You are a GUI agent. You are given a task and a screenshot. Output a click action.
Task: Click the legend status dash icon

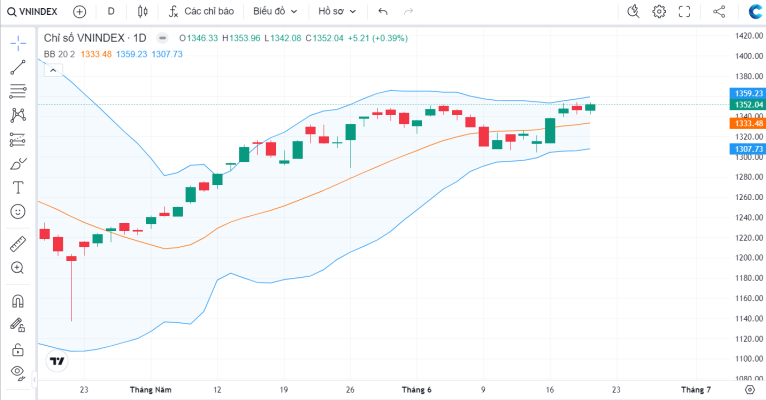(162, 38)
